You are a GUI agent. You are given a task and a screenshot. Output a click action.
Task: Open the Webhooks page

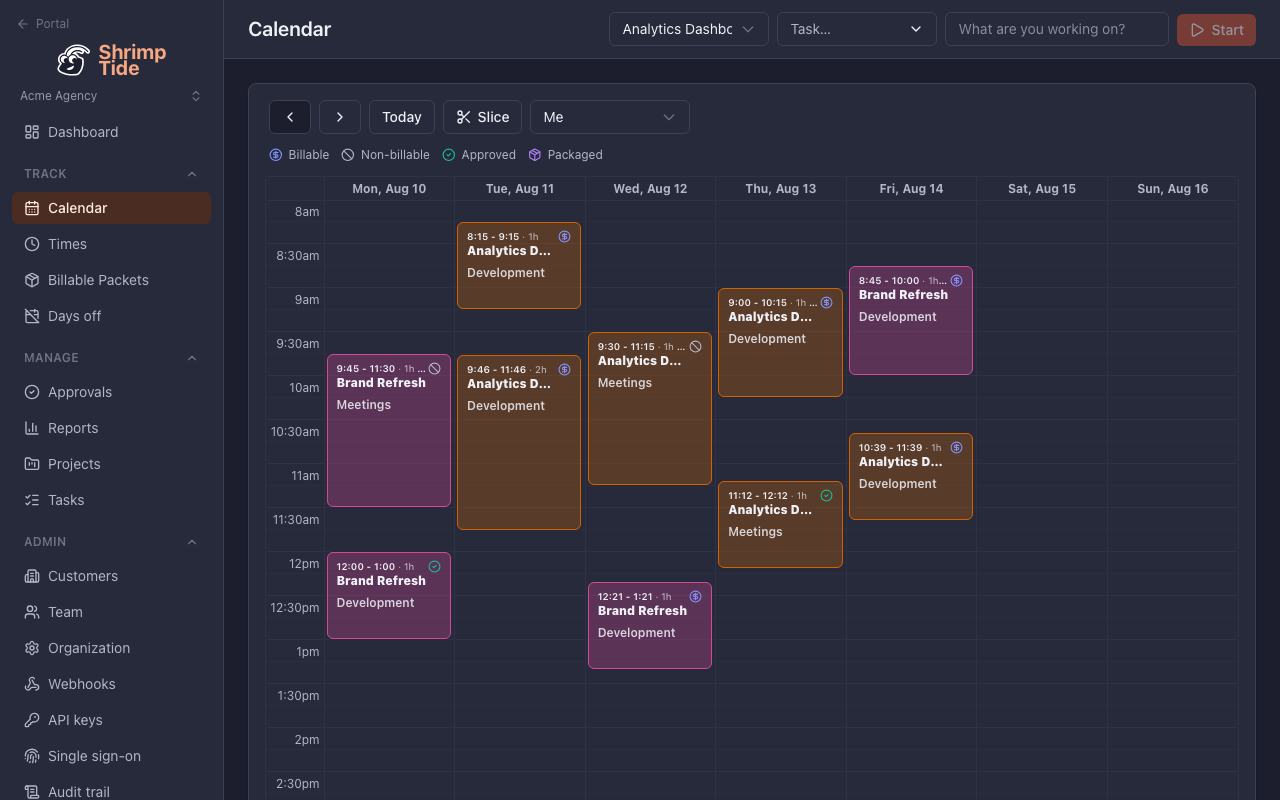coord(111,684)
